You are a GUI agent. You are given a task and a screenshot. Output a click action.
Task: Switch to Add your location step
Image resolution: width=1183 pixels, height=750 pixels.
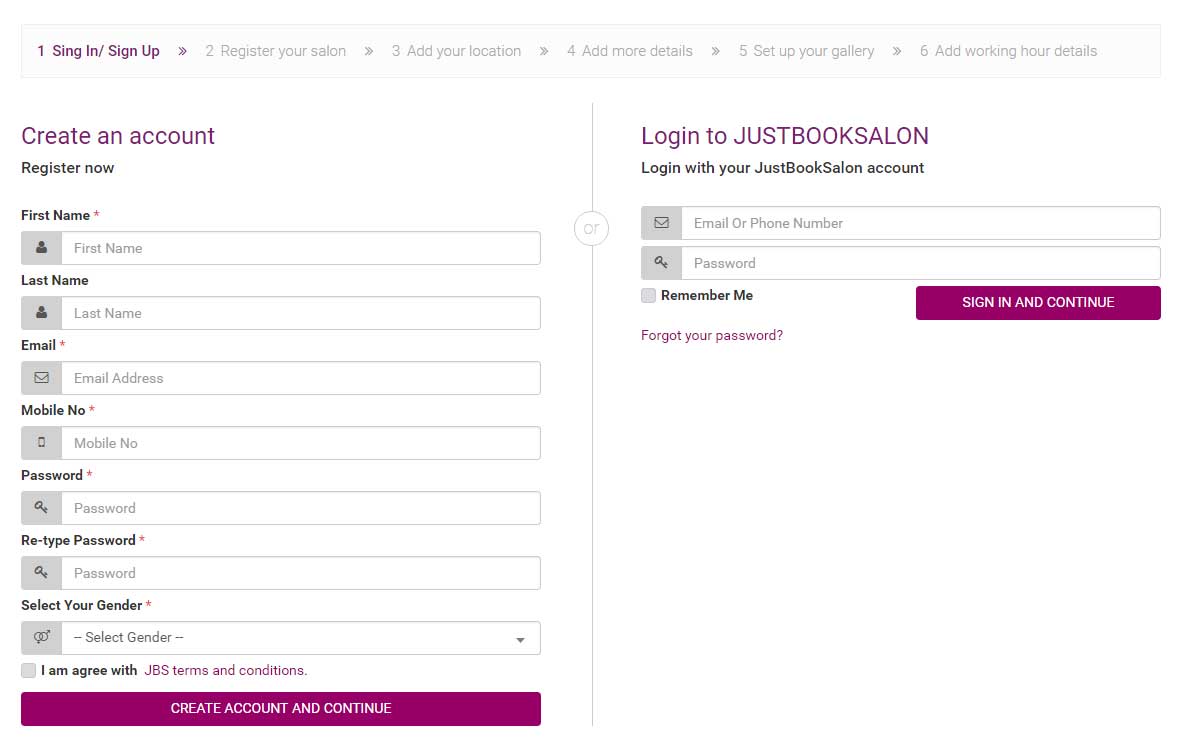coord(456,51)
